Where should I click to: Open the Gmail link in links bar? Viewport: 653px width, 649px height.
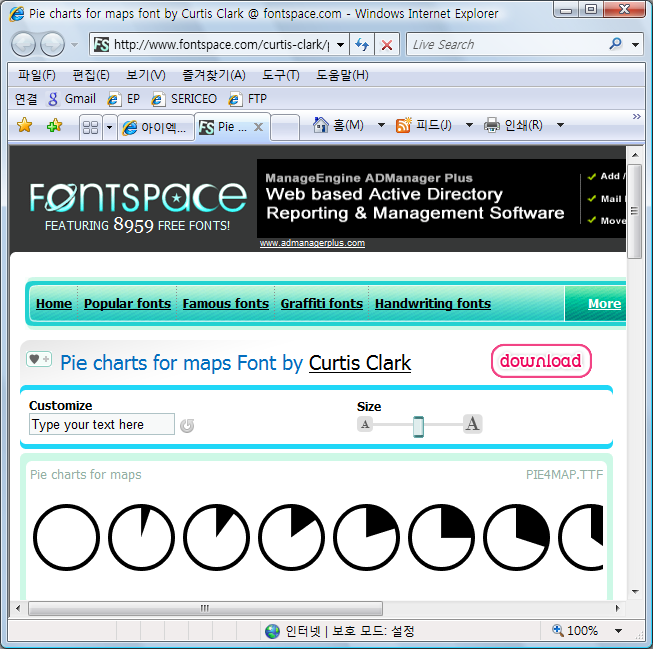(x=72, y=99)
